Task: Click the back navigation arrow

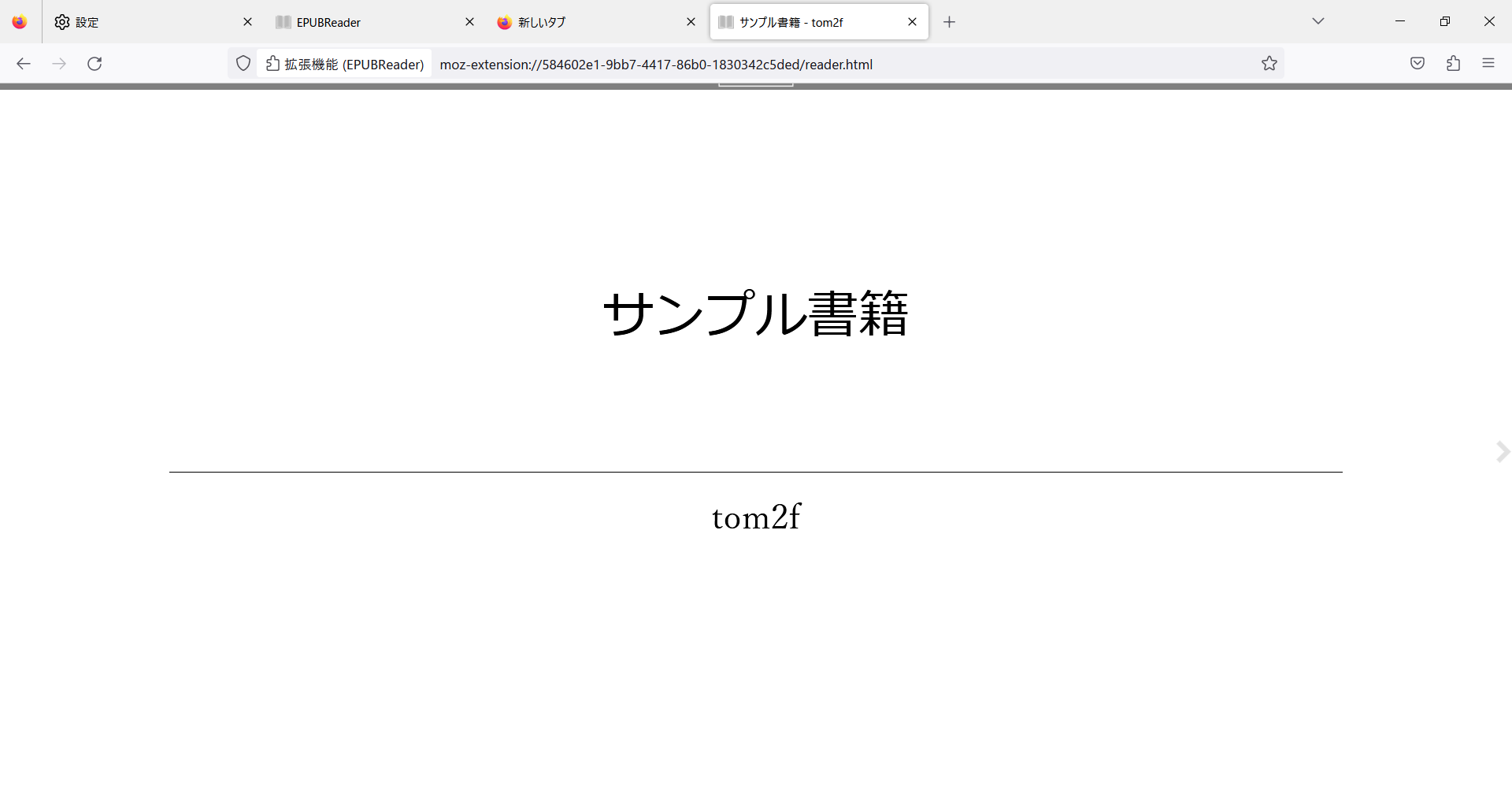Action: click(x=24, y=64)
